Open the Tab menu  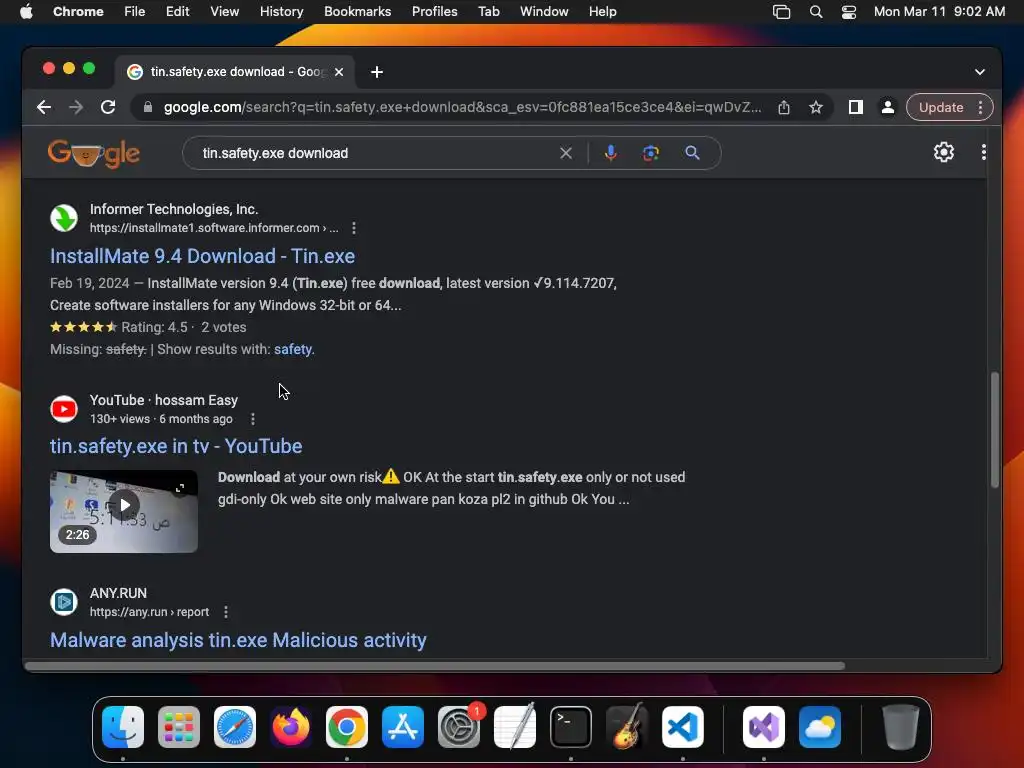click(488, 12)
